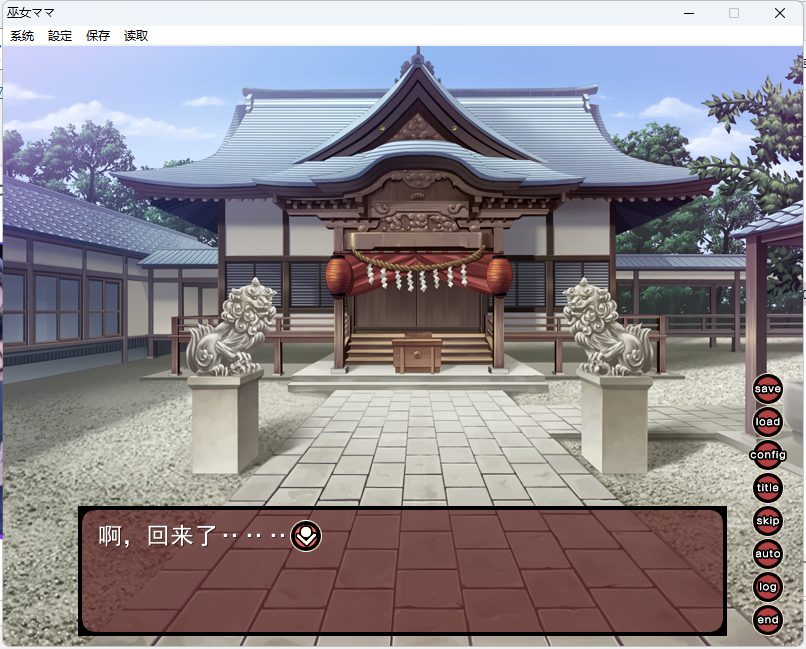
Task: Open the load game screen
Action: [767, 422]
